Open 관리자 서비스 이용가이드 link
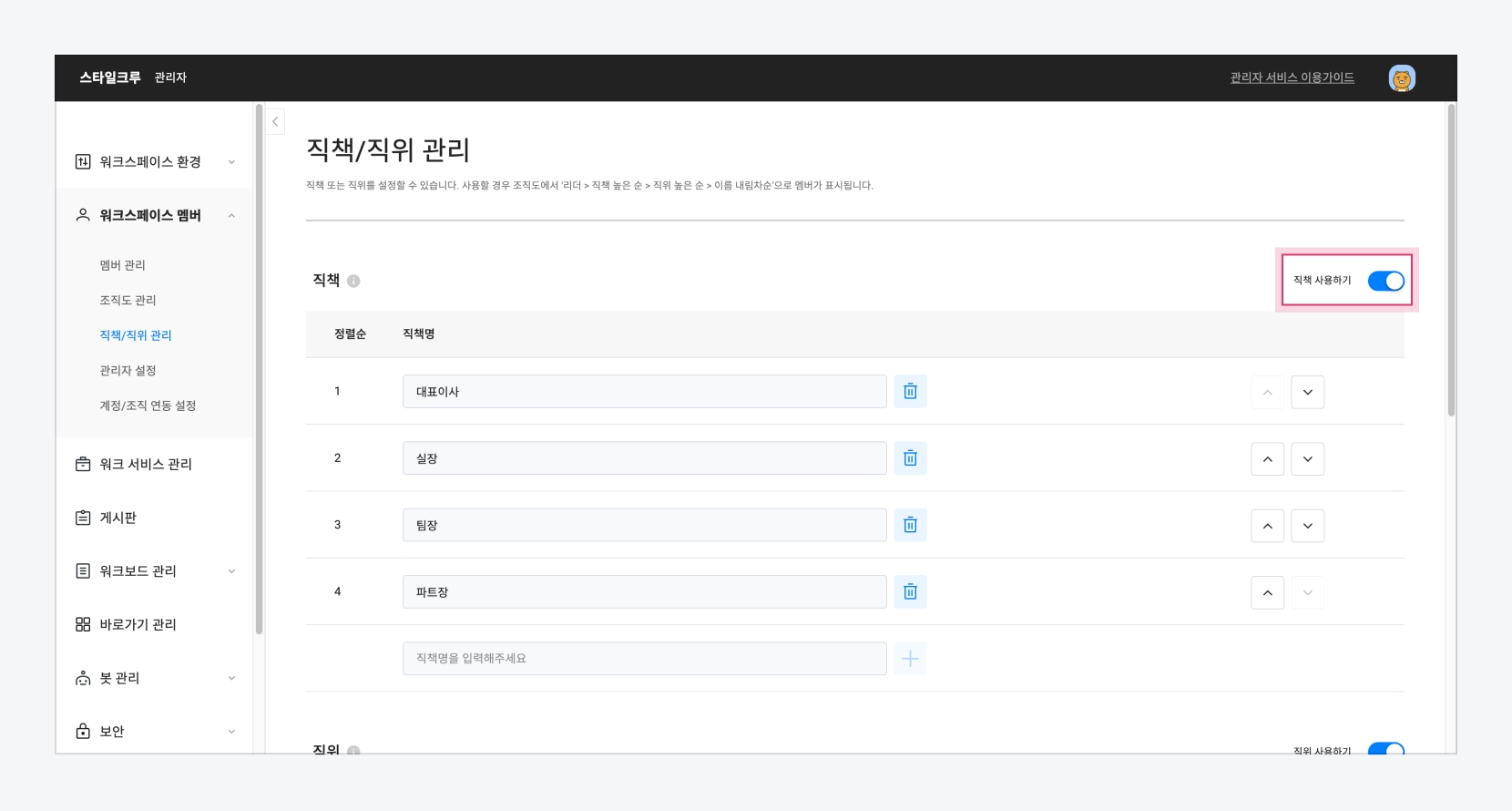Viewport: 1512px width, 811px height. tap(1292, 78)
